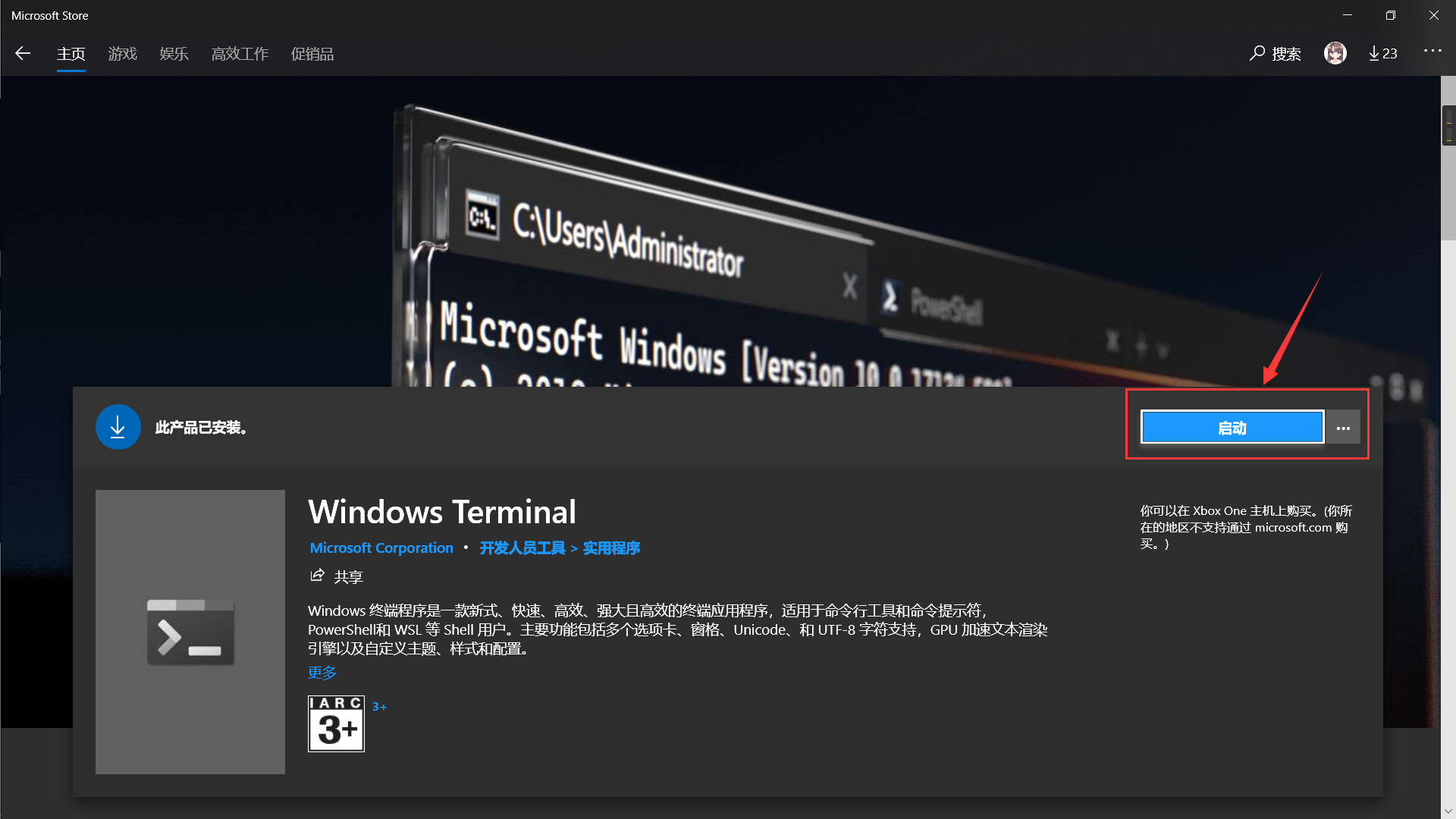Switch to the 游戏 tab

122,54
